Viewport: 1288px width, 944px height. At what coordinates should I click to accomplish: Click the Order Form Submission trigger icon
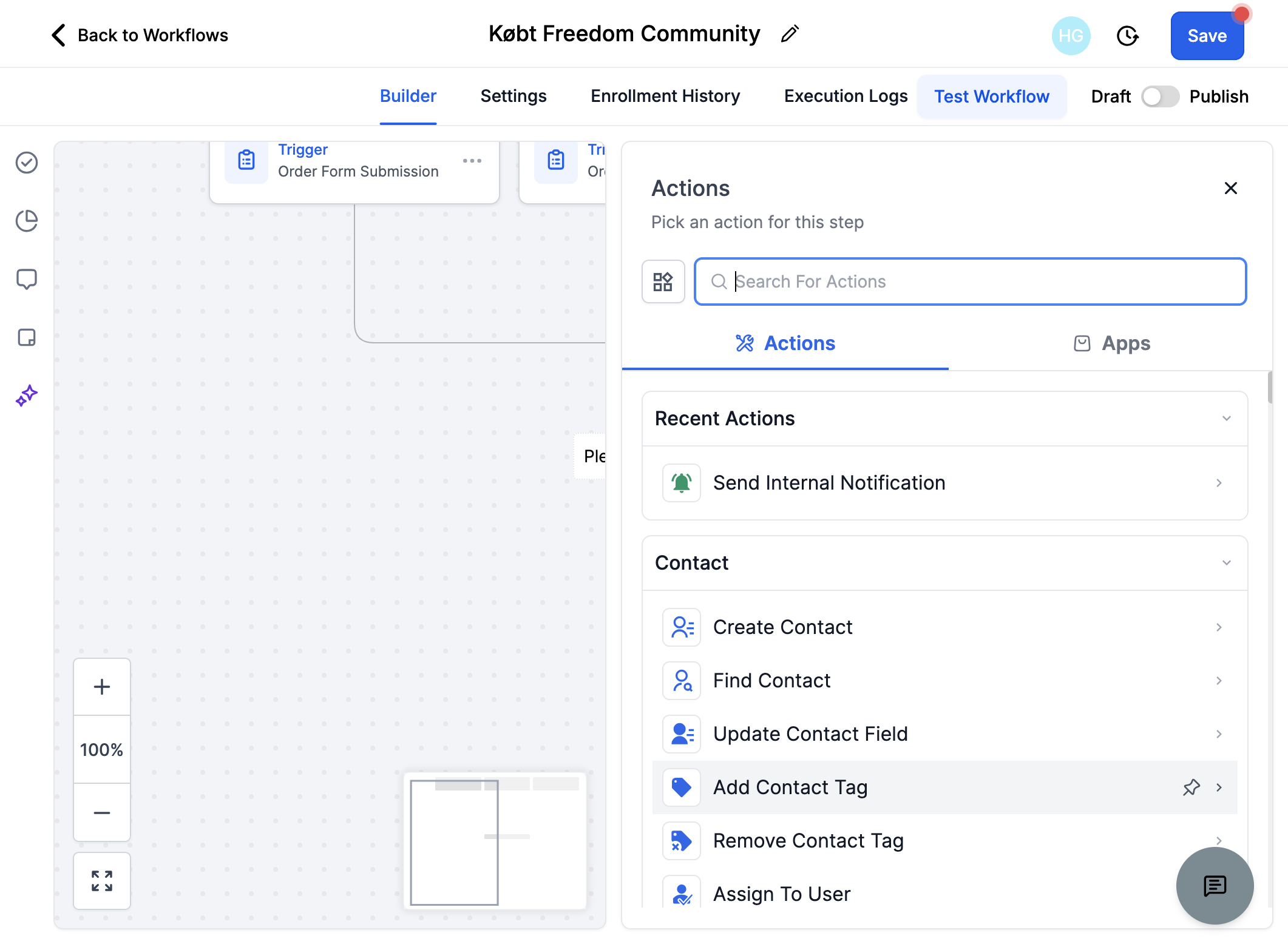pyautogui.click(x=246, y=160)
